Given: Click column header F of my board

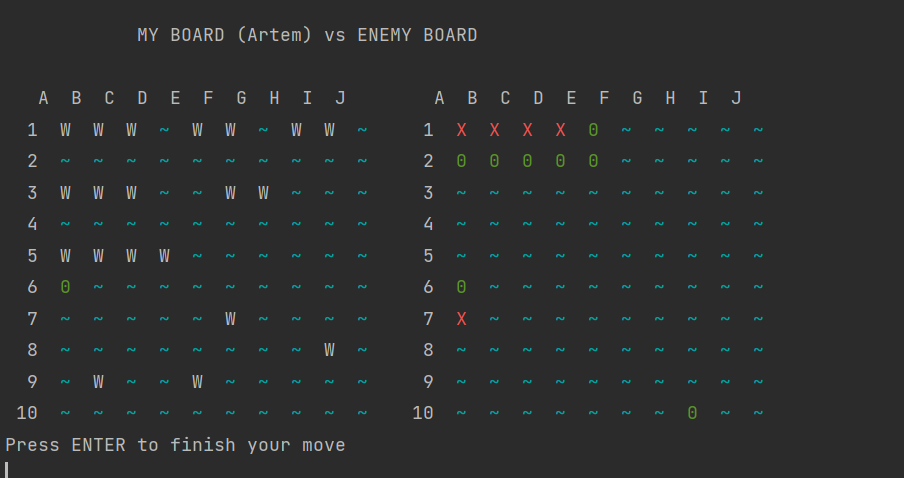Looking at the screenshot, I should point(208,98).
